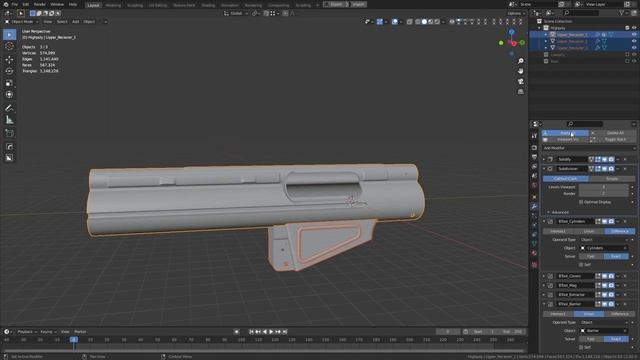Toggle Self checkbox under BTool_Barrier
Screen dimensions: 640x360
pyautogui.click(x=581, y=347)
